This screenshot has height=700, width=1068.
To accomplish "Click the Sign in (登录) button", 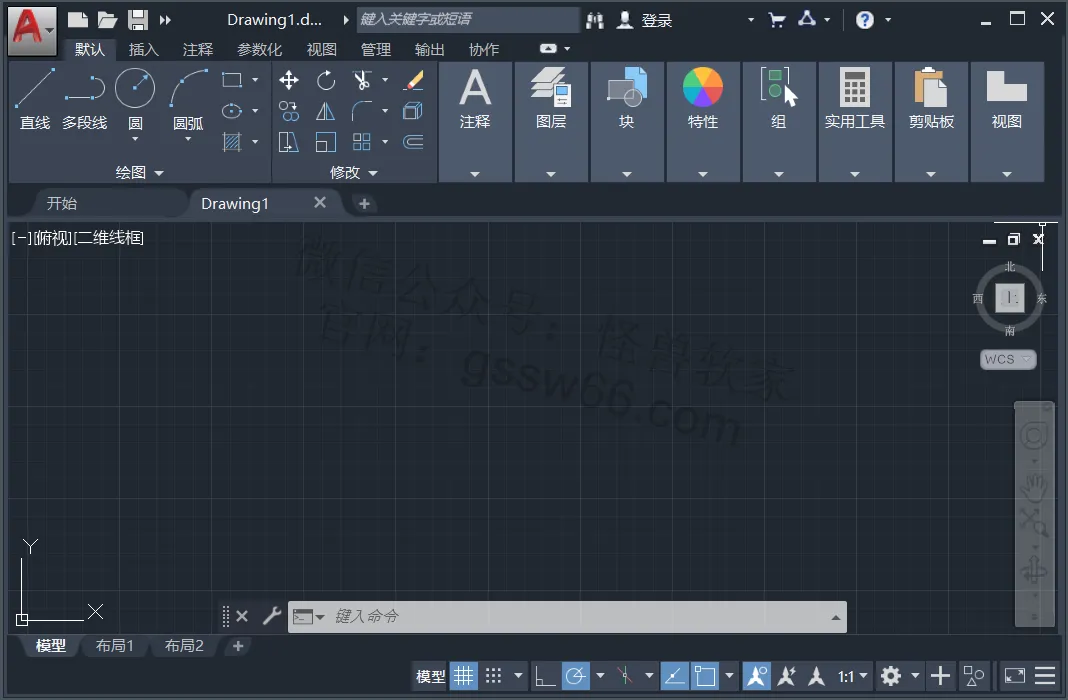I will click(644, 20).
